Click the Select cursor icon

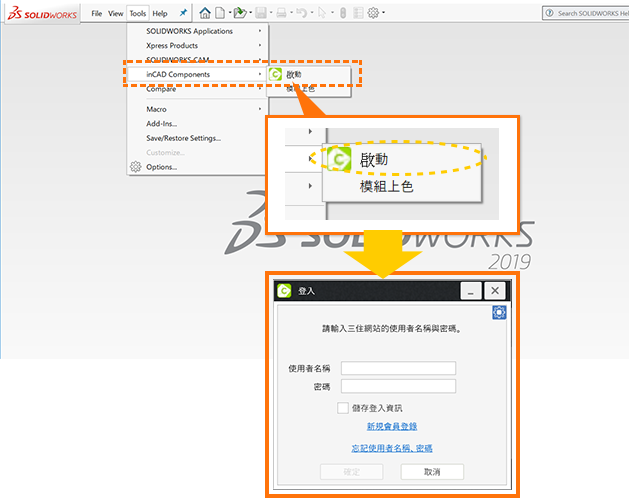pyautogui.click(x=322, y=13)
